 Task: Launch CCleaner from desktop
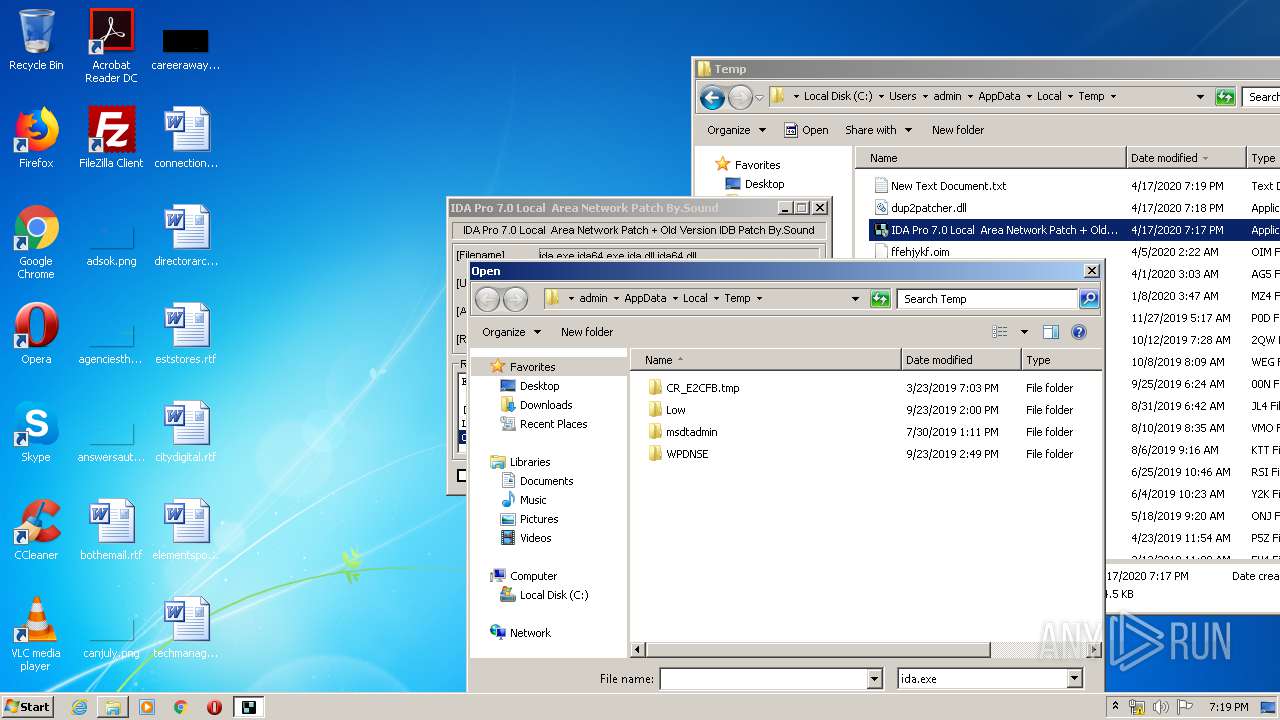click(x=36, y=530)
